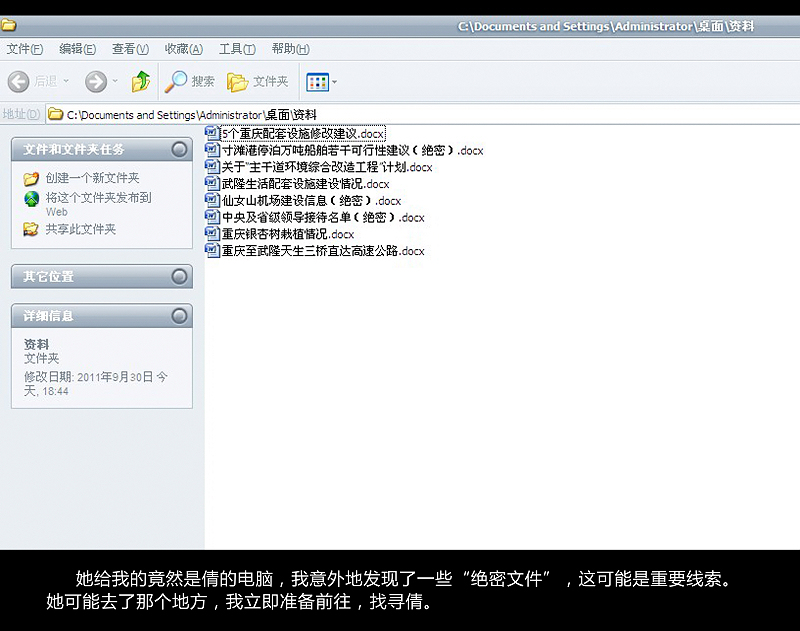Image resolution: width=800 pixels, height=631 pixels.
Task: Toggle the Folders (文件夹) pane
Action: (258, 81)
